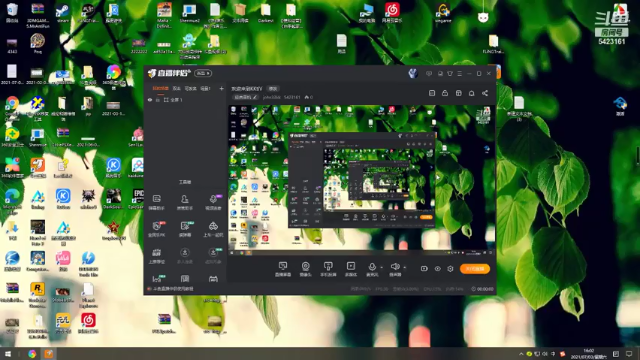Select the white cat face desktop widget
Viewport: 640px width, 360px height.
tap(483, 17)
